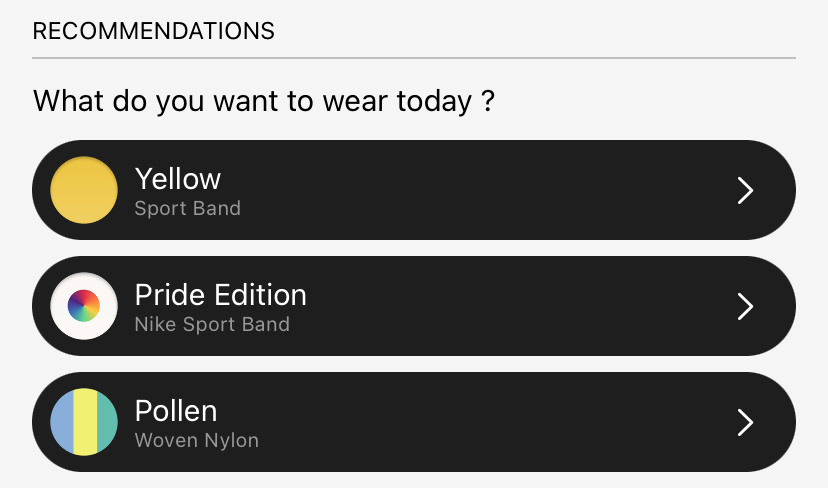Viewport: 828px width, 488px height.
Task: Click the teal stripe in Pollen swatch
Action: tap(107, 422)
